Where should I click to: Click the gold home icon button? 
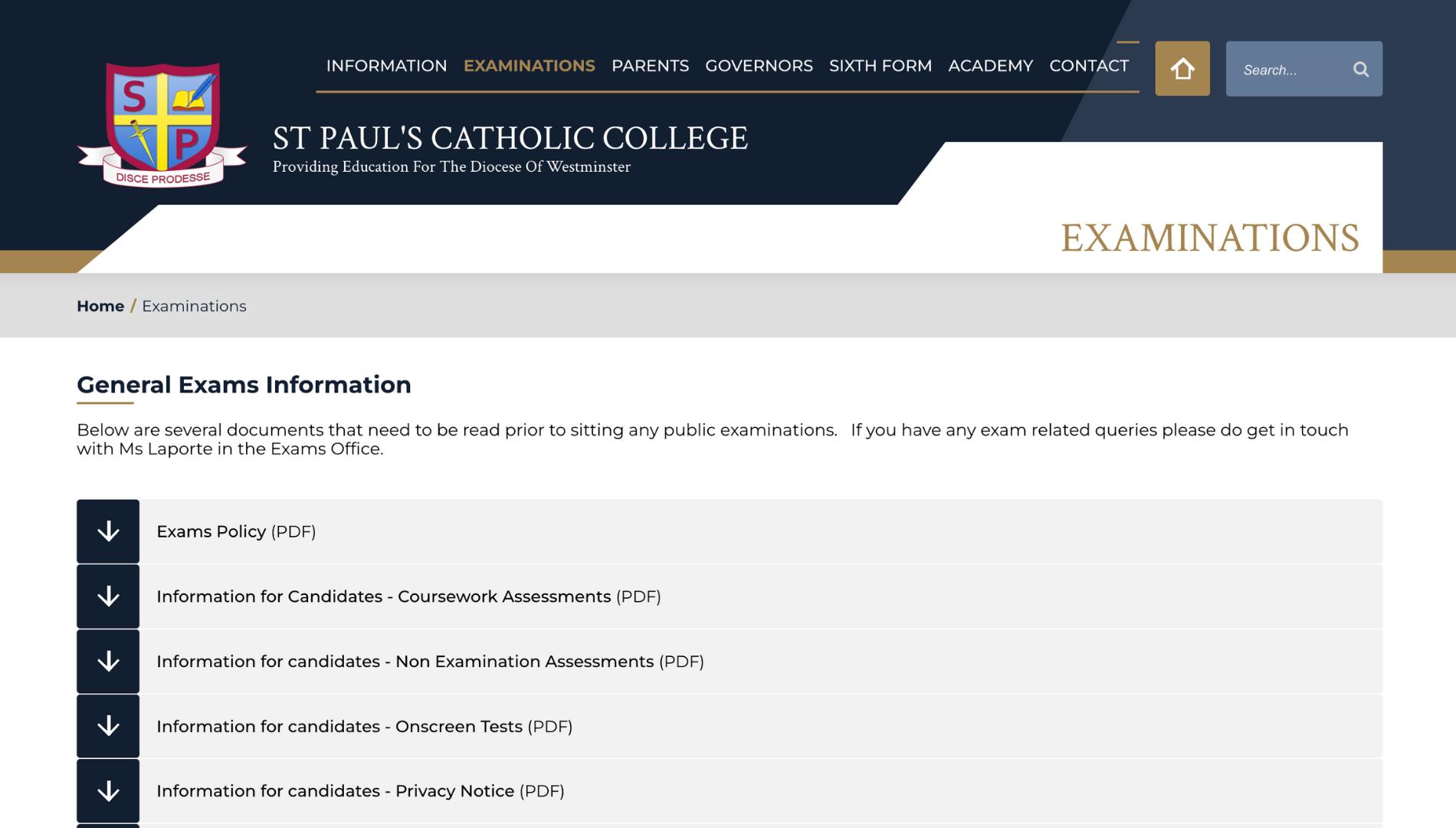tap(1182, 69)
